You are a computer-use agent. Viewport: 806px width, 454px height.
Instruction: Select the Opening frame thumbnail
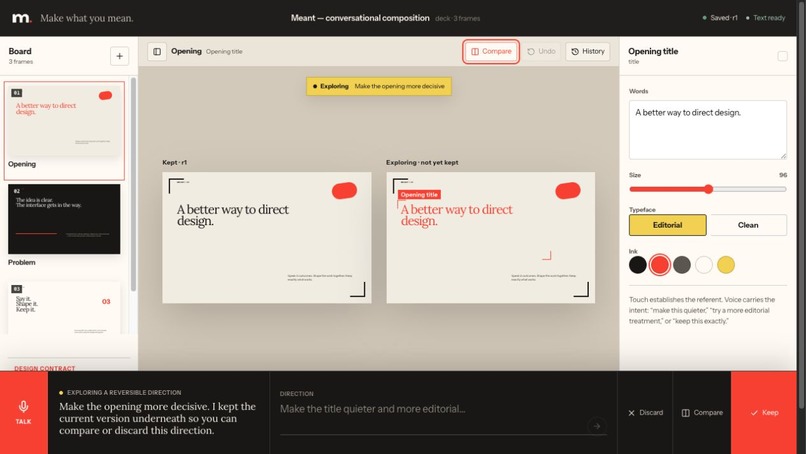(64, 130)
